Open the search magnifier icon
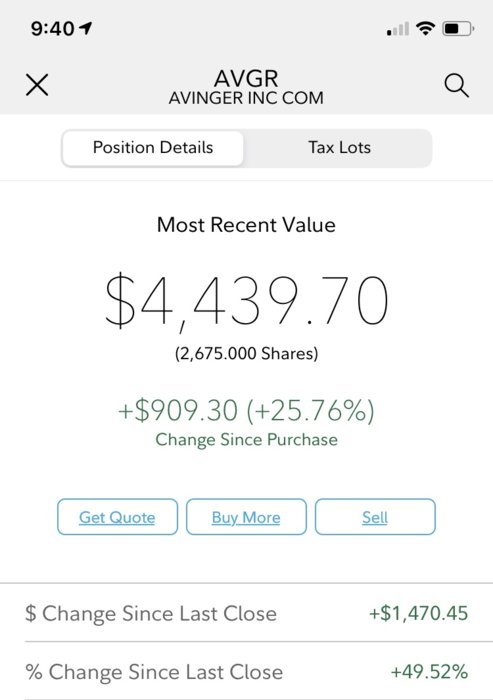493x700 pixels. [x=456, y=85]
